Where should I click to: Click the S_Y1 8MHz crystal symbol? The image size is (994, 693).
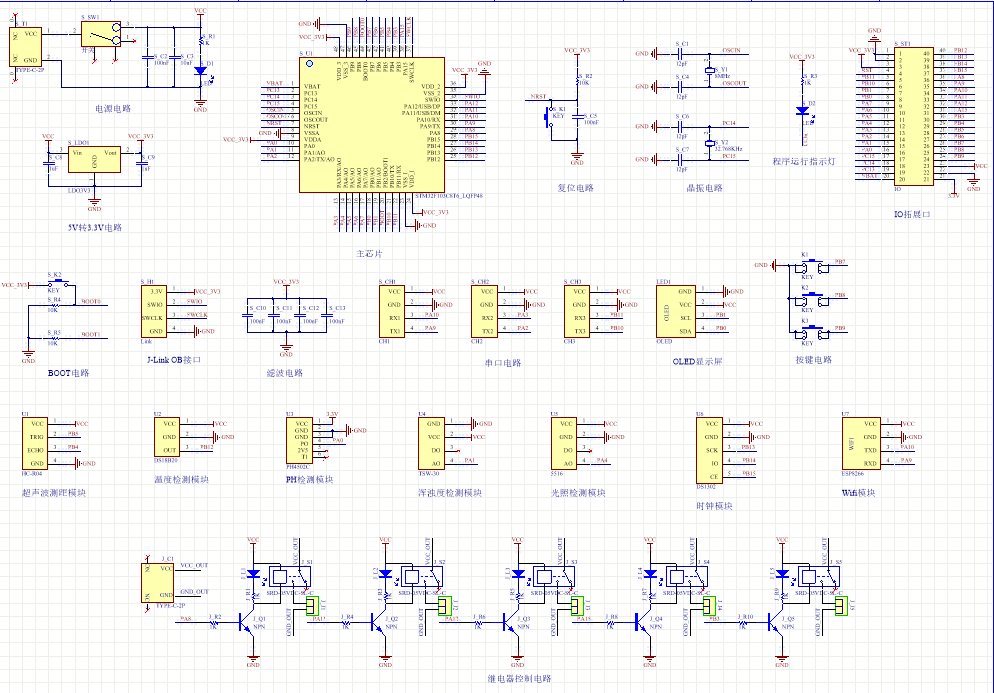[709, 71]
